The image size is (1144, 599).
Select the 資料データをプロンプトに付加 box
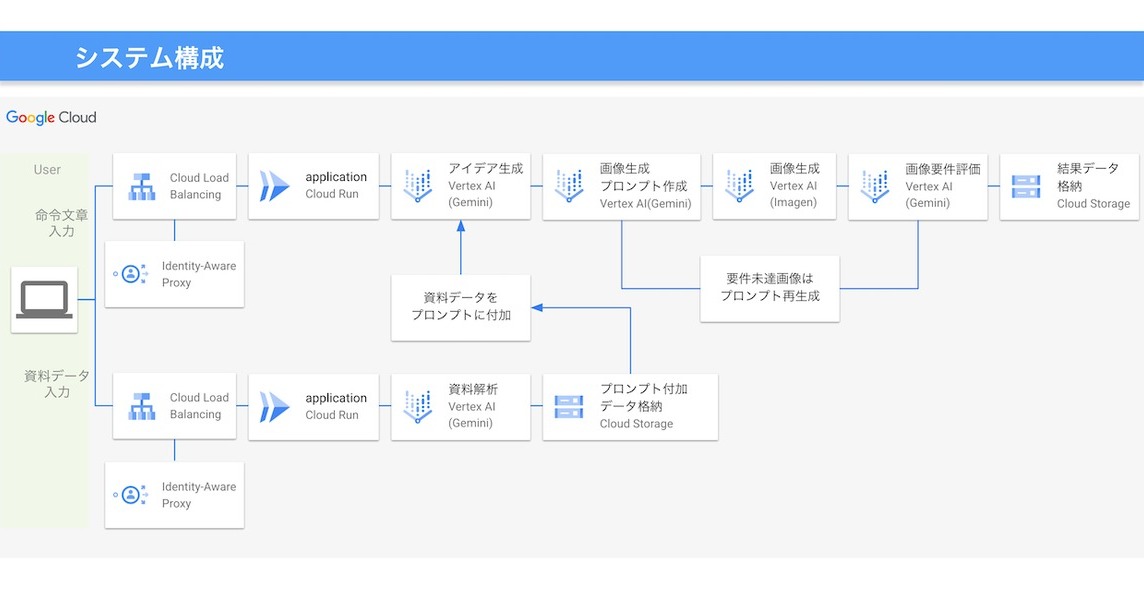point(460,307)
